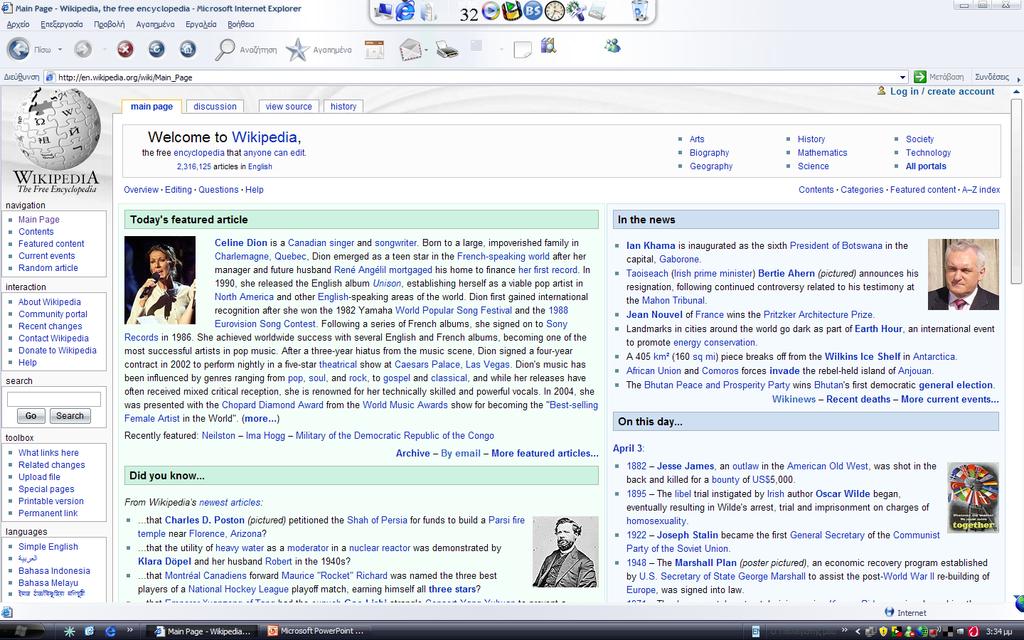
Task: Open the All portals link
Action: (x=925, y=166)
